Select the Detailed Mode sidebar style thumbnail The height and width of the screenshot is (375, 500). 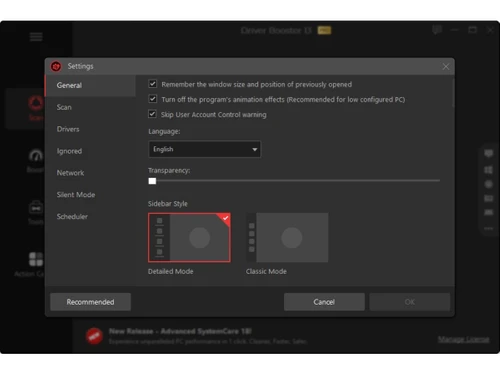pyautogui.click(x=189, y=238)
